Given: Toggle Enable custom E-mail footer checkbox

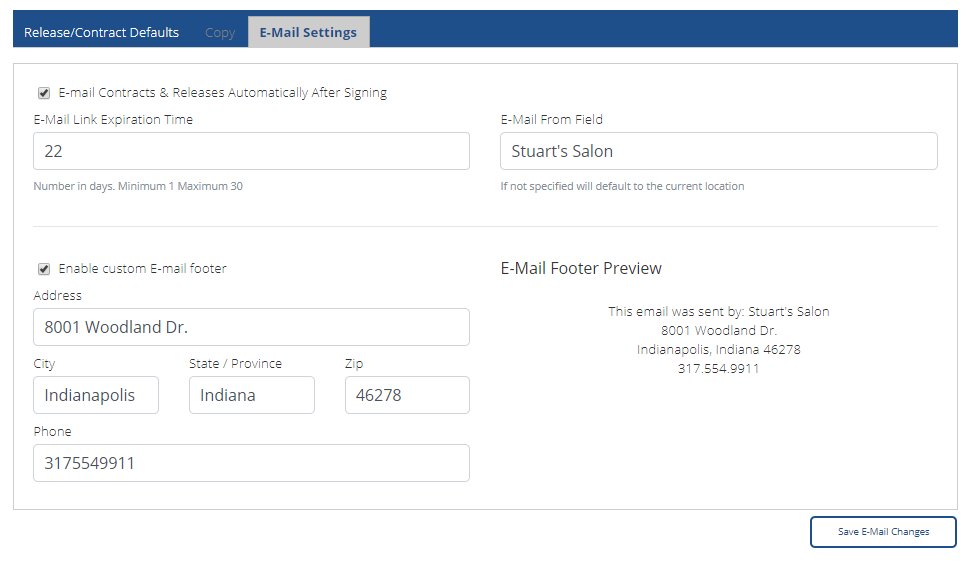Looking at the screenshot, I should point(44,269).
